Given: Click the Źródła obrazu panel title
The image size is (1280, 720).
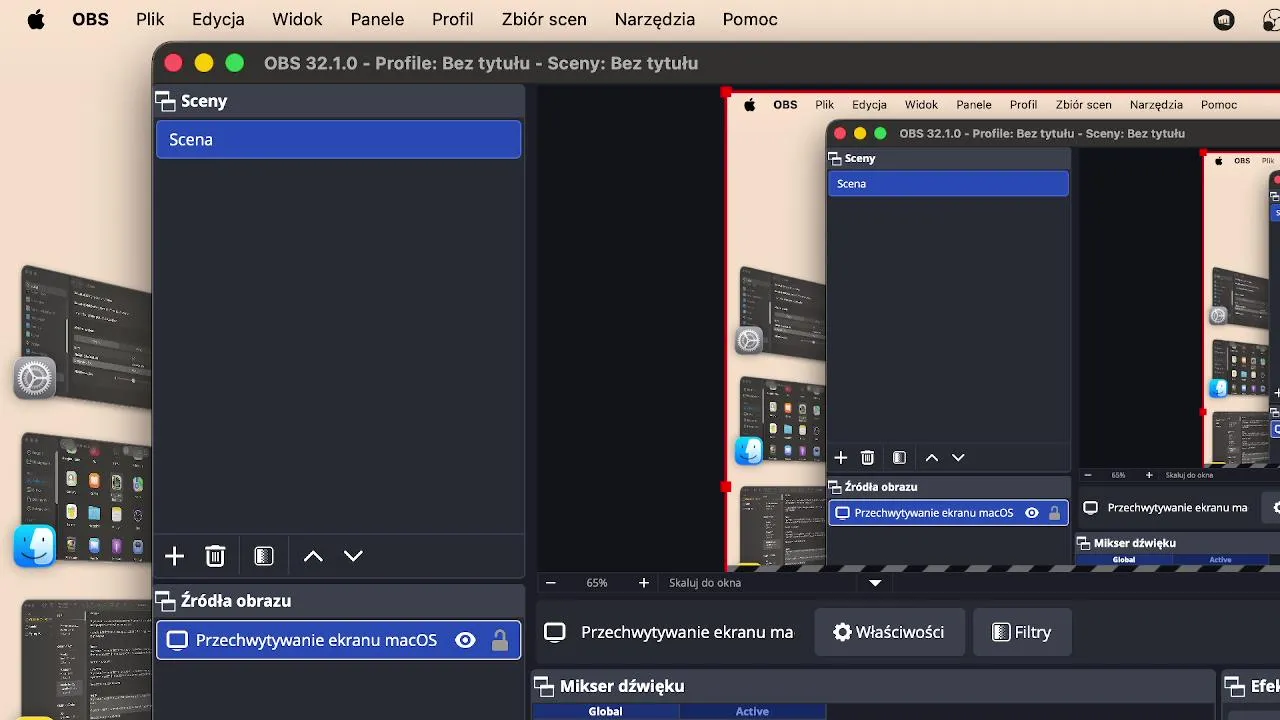Looking at the screenshot, I should point(236,601).
